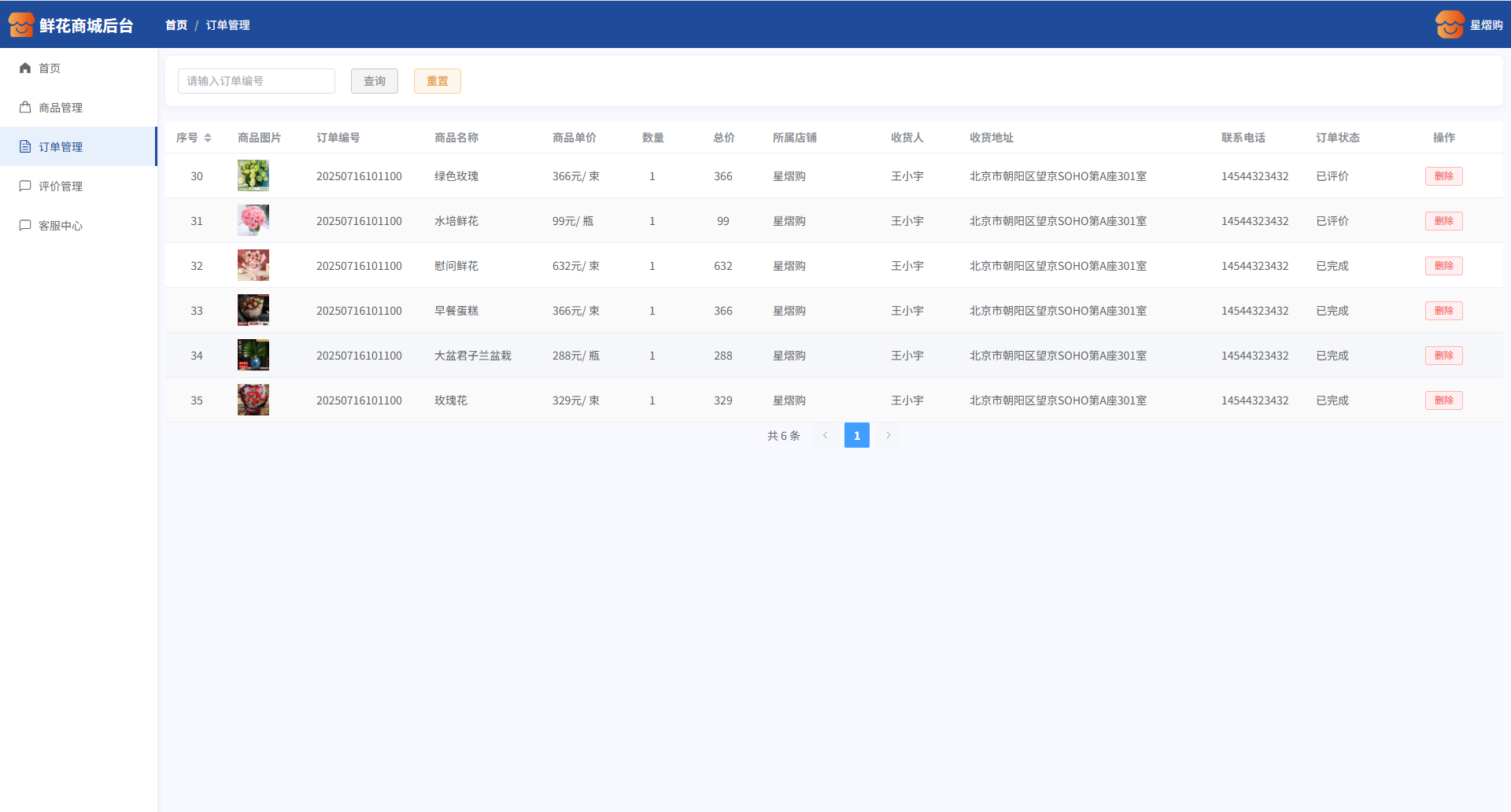Click the home icon in sidebar
This screenshot has height=812, width=1511.
25,68
